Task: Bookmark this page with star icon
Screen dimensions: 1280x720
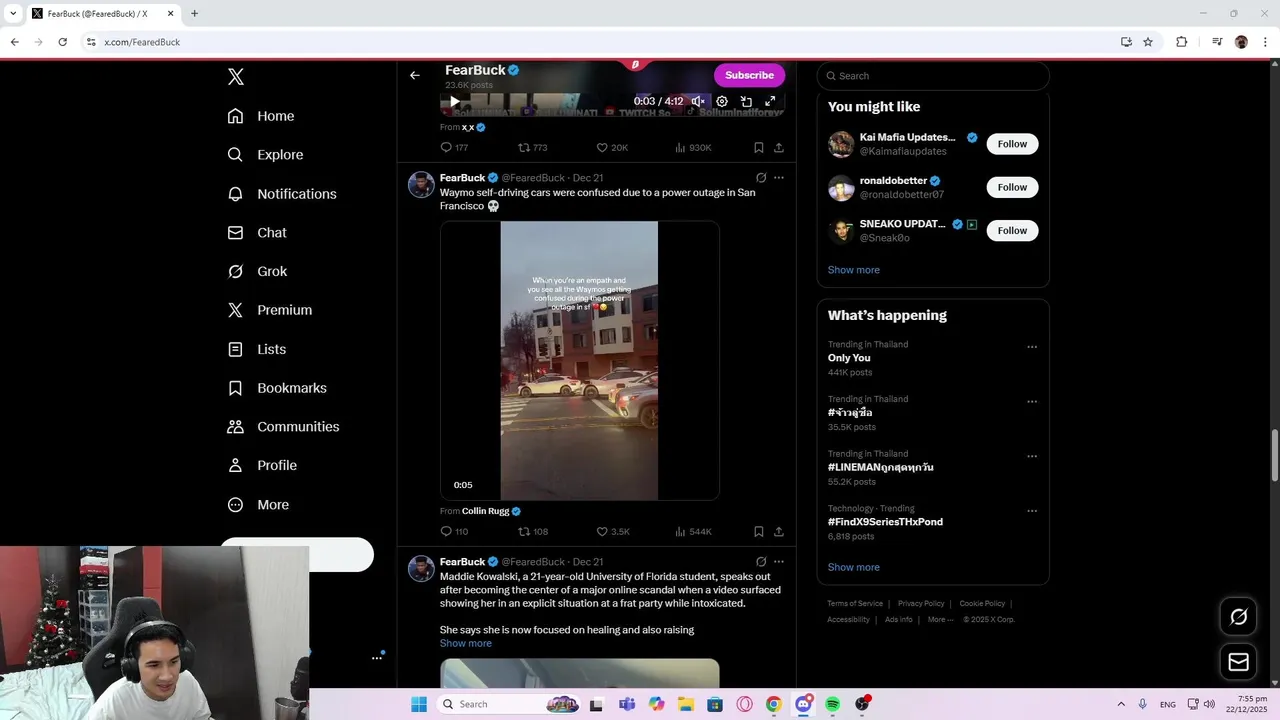Action: pos(1148,42)
